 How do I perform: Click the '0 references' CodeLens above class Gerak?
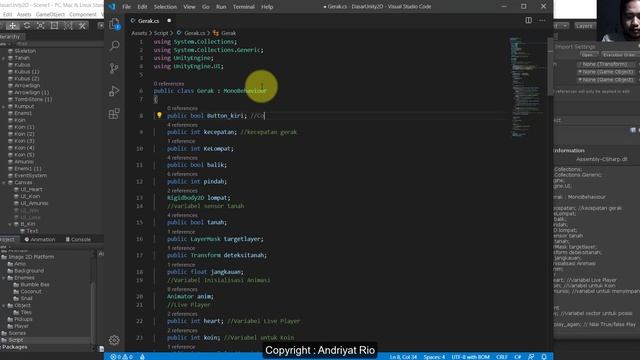[x=169, y=83]
